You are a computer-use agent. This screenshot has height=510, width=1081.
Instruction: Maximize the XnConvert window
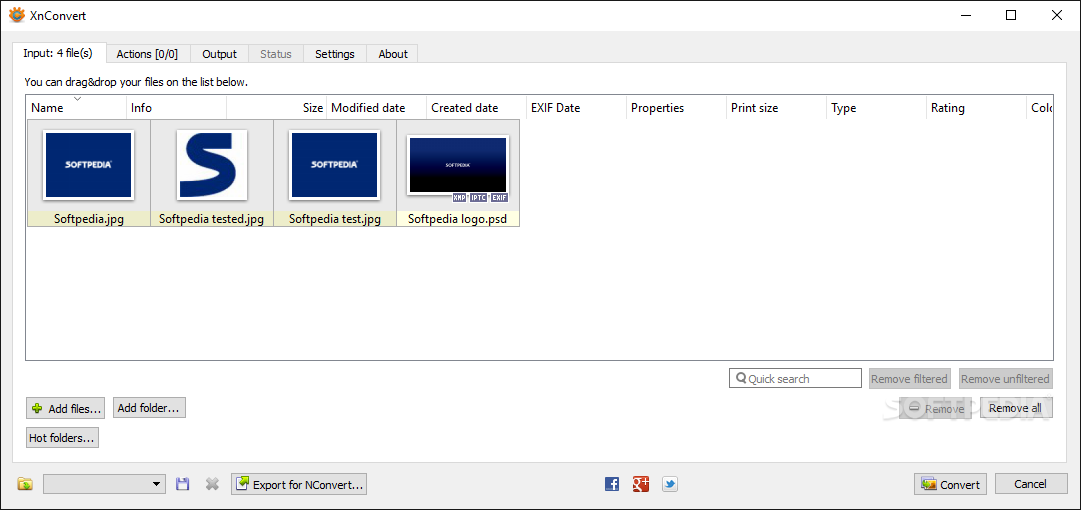coord(1011,15)
